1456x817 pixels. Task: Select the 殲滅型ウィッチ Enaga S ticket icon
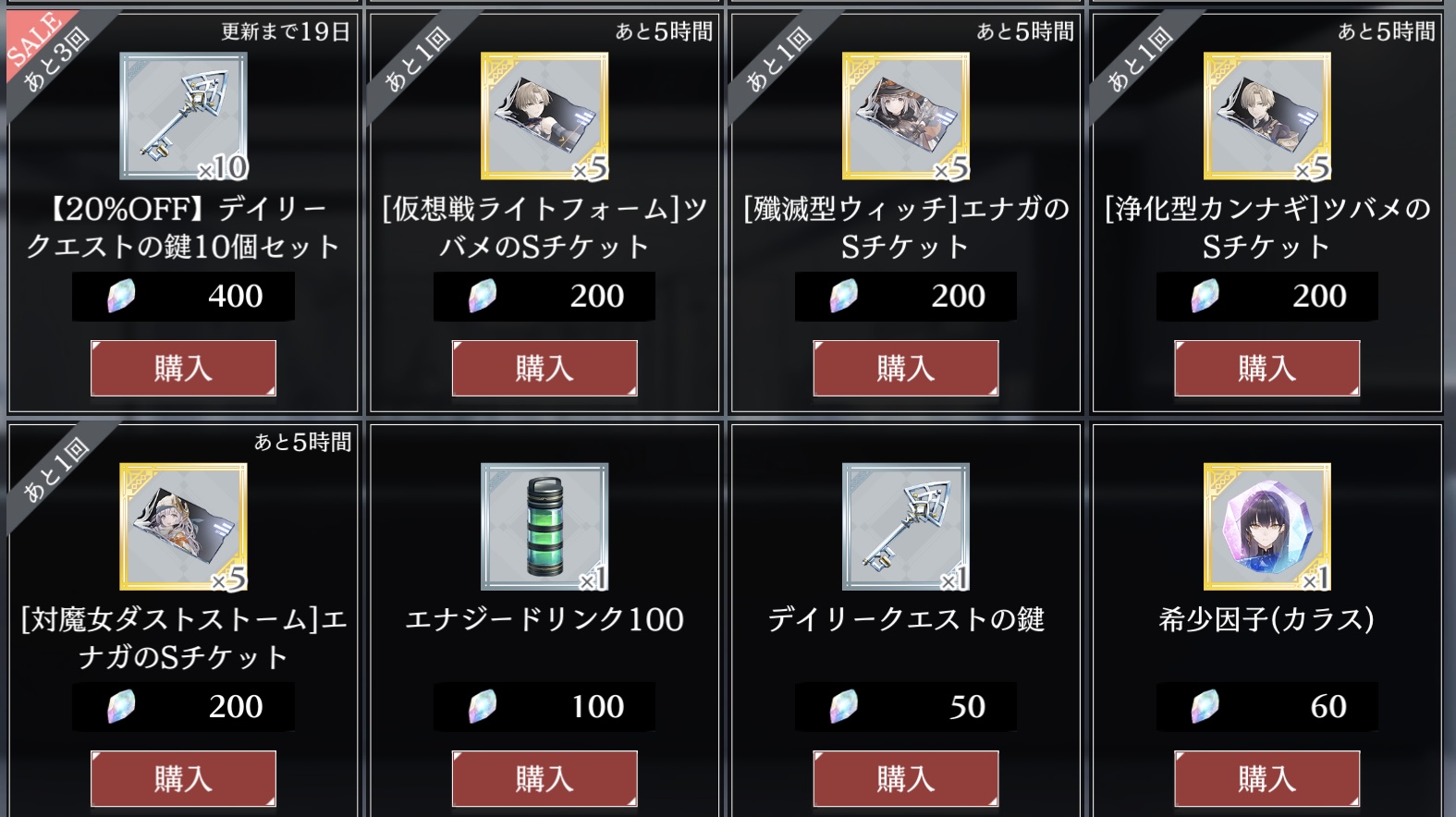[x=906, y=116]
